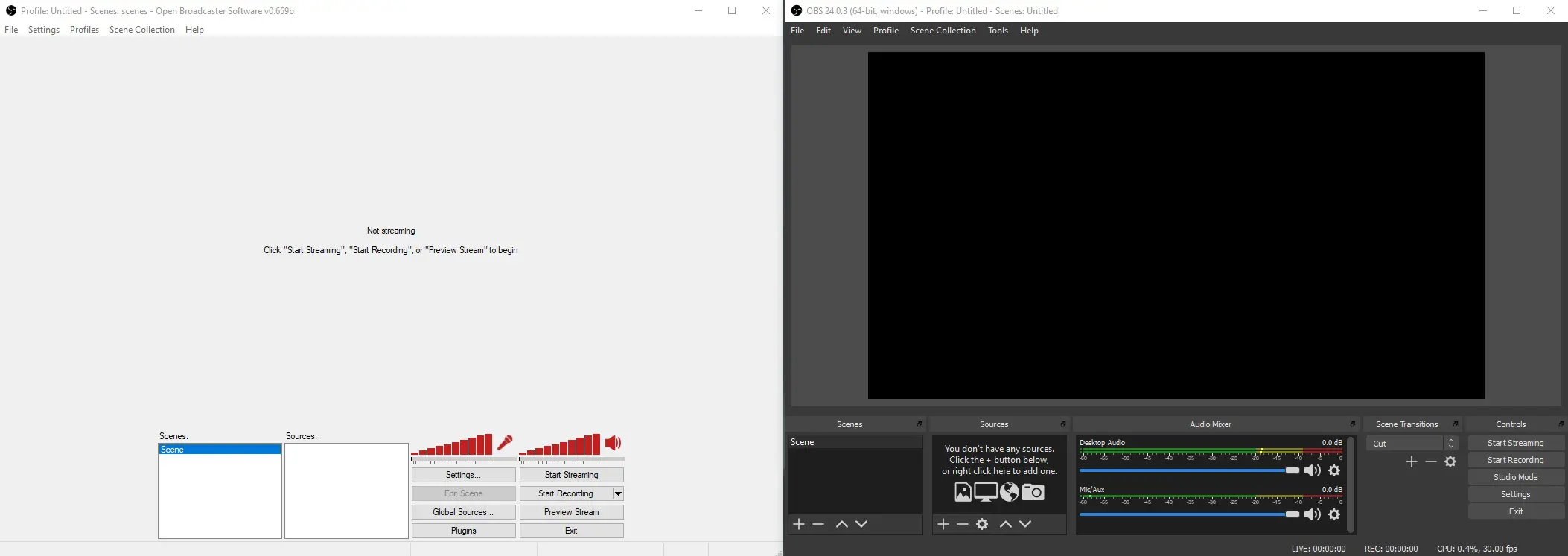Select Scene in OBS classic Scenes list

pos(220,450)
